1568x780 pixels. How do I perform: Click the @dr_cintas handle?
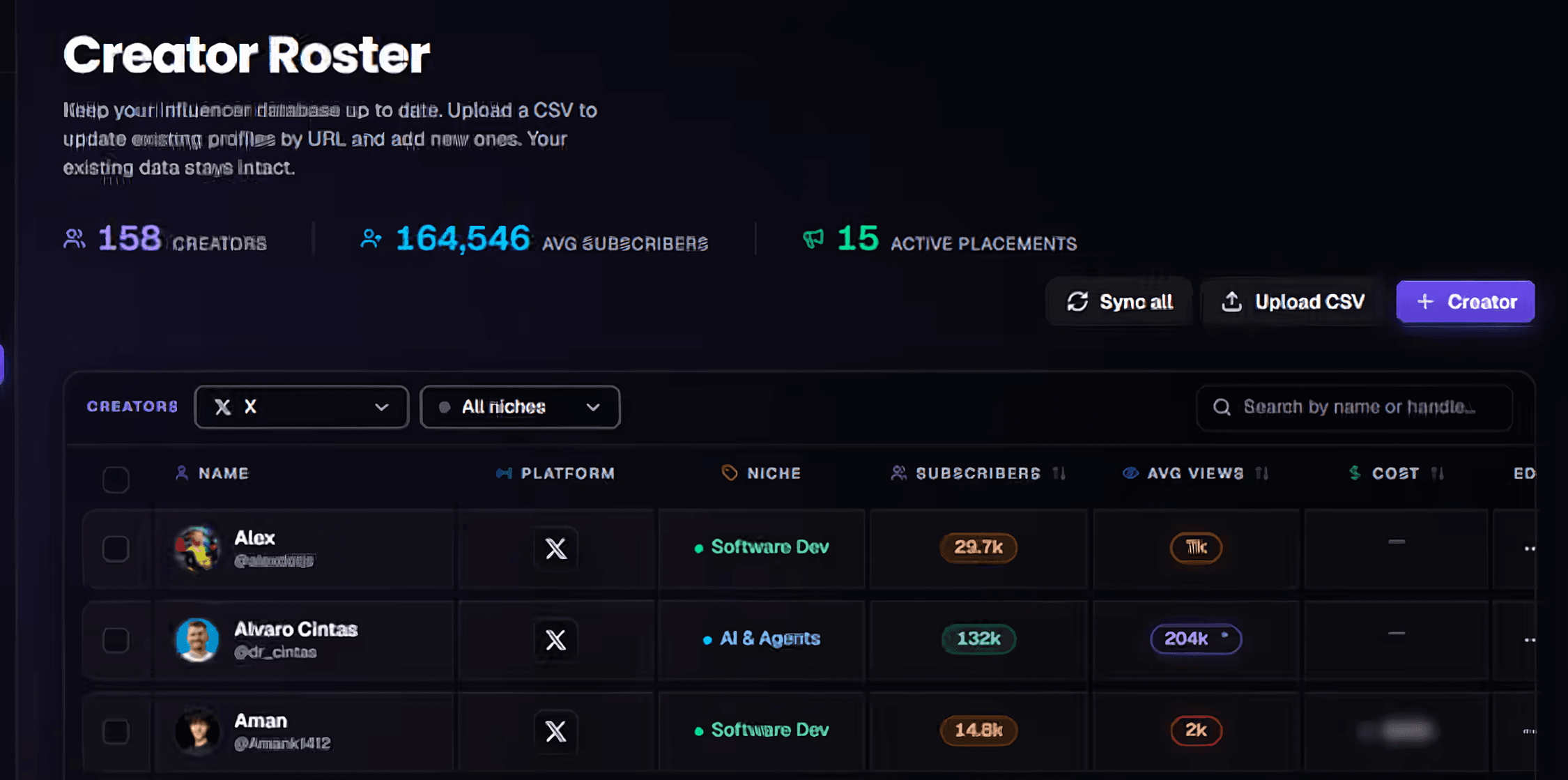[x=275, y=652]
